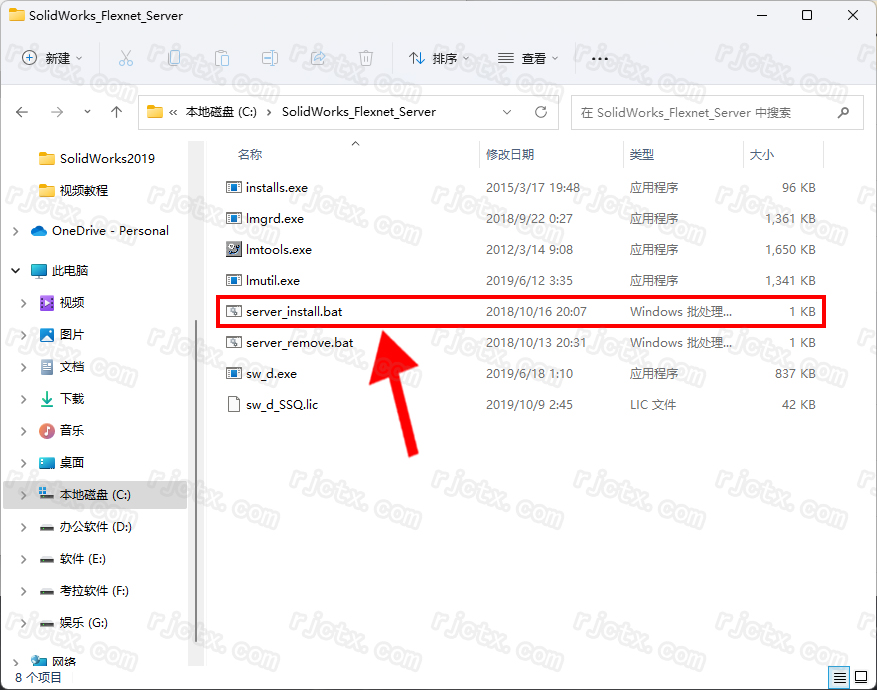Go up one folder with Up arrow
The image size is (877, 690).
click(117, 112)
